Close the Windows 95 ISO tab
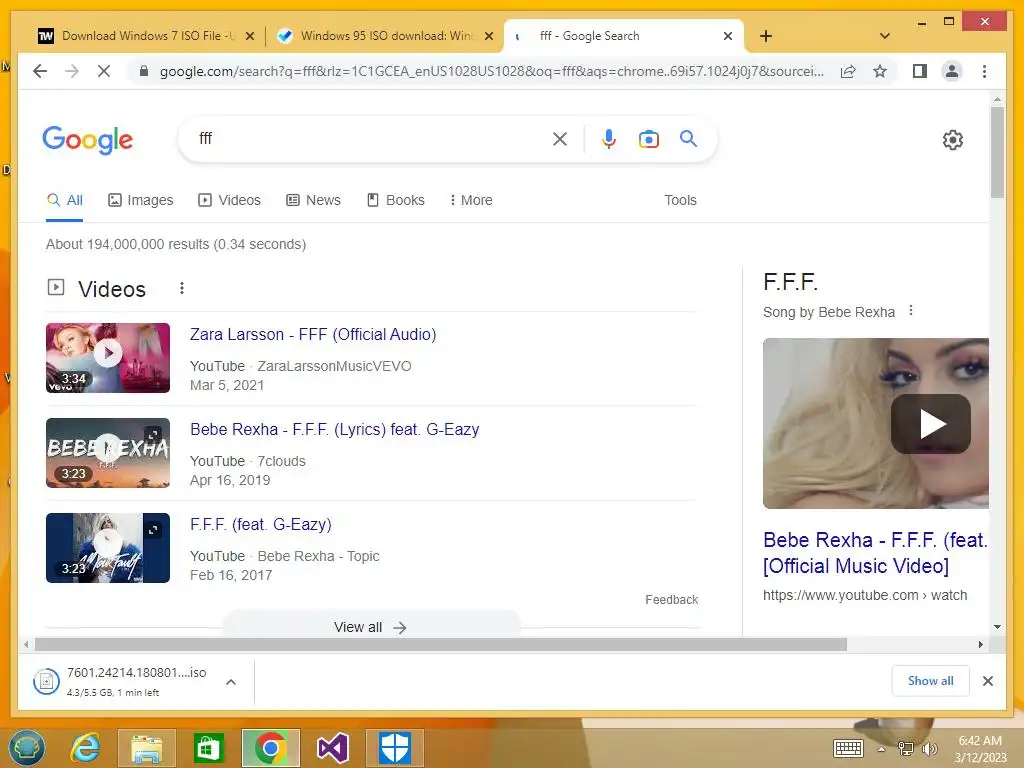This screenshot has width=1024, height=768. tap(488, 36)
